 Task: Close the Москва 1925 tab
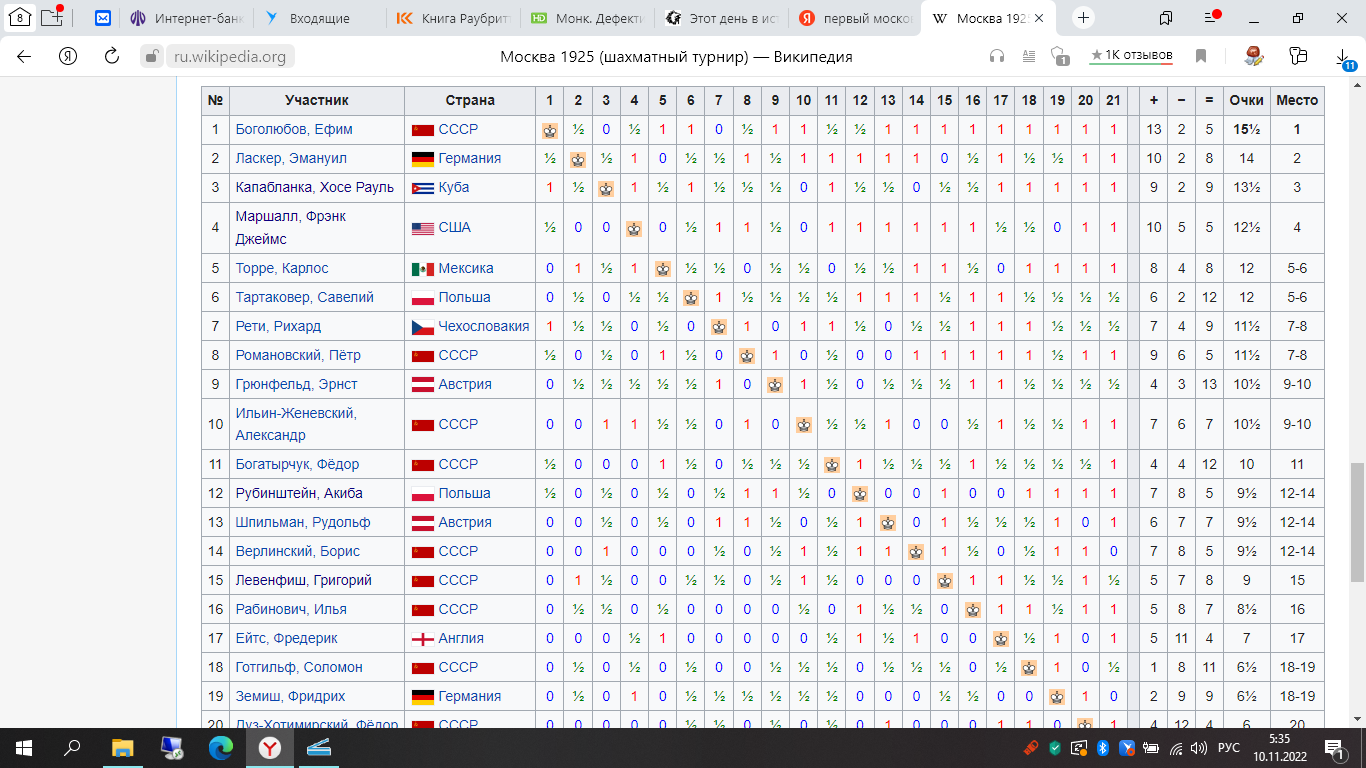click(x=1040, y=18)
